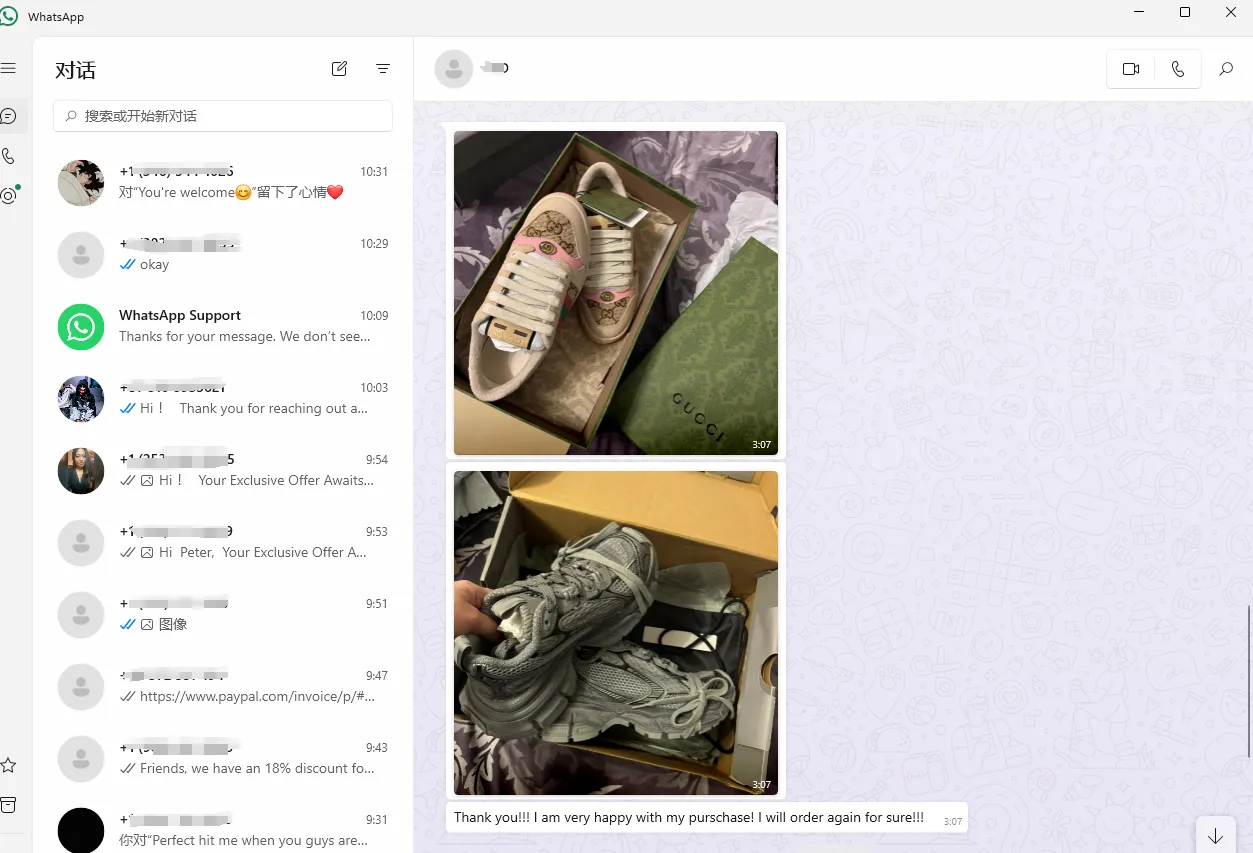Open the chat filter icon
The image size is (1253, 853).
383,69
